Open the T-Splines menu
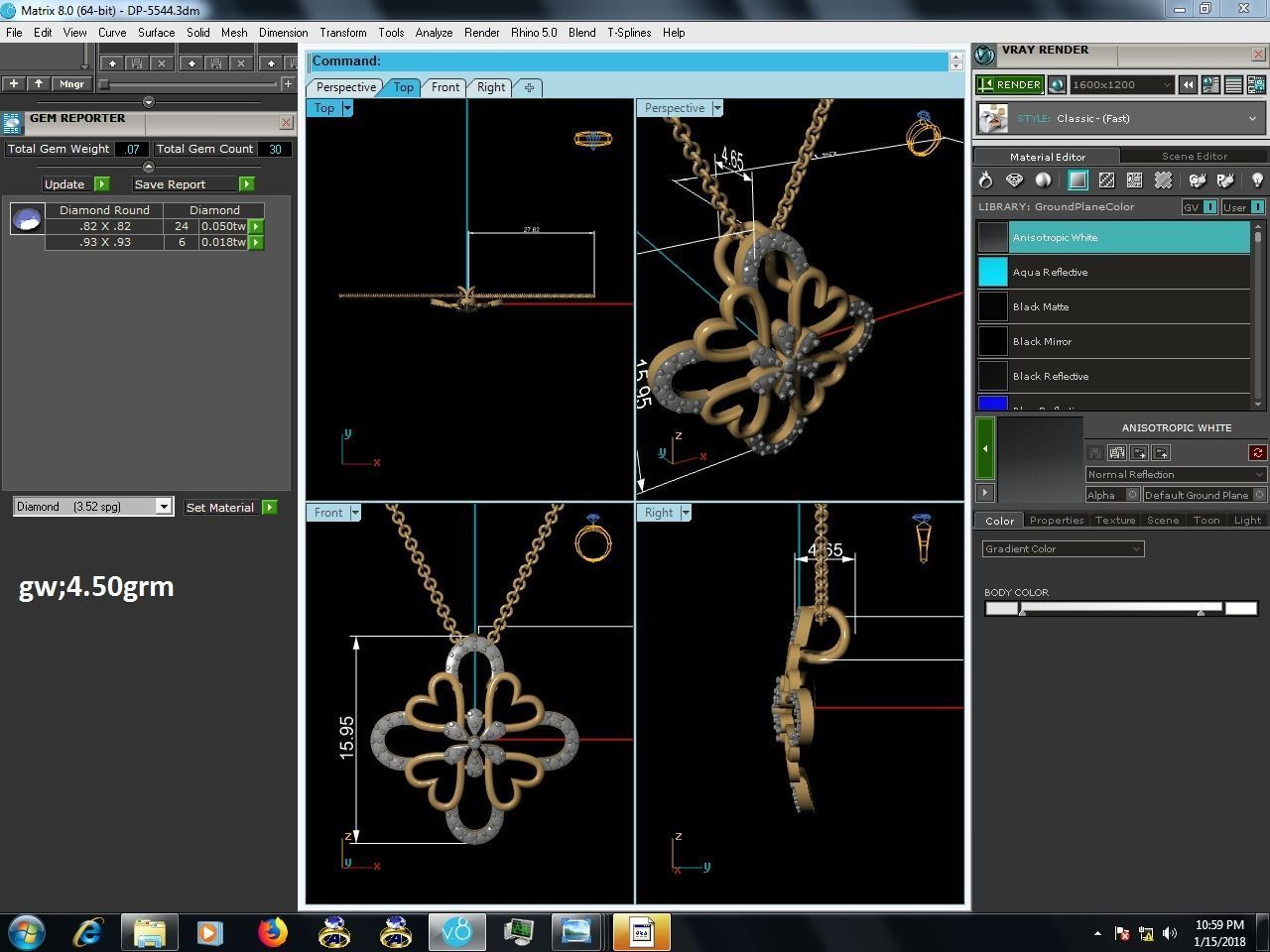1270x952 pixels. point(629,33)
